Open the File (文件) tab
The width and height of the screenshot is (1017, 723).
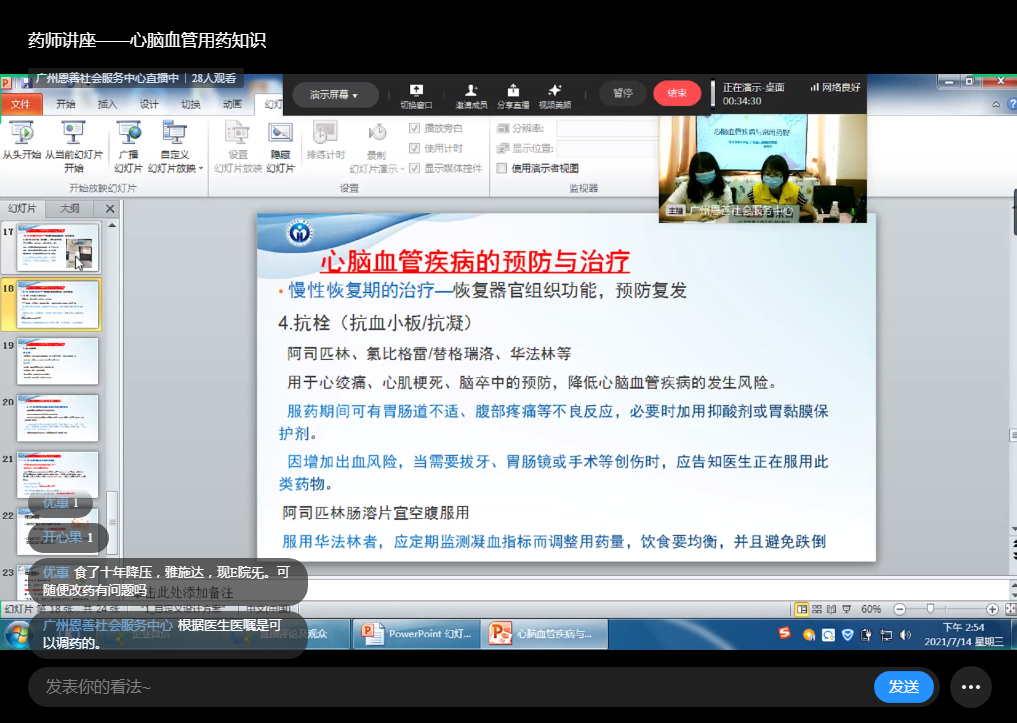tap(21, 104)
